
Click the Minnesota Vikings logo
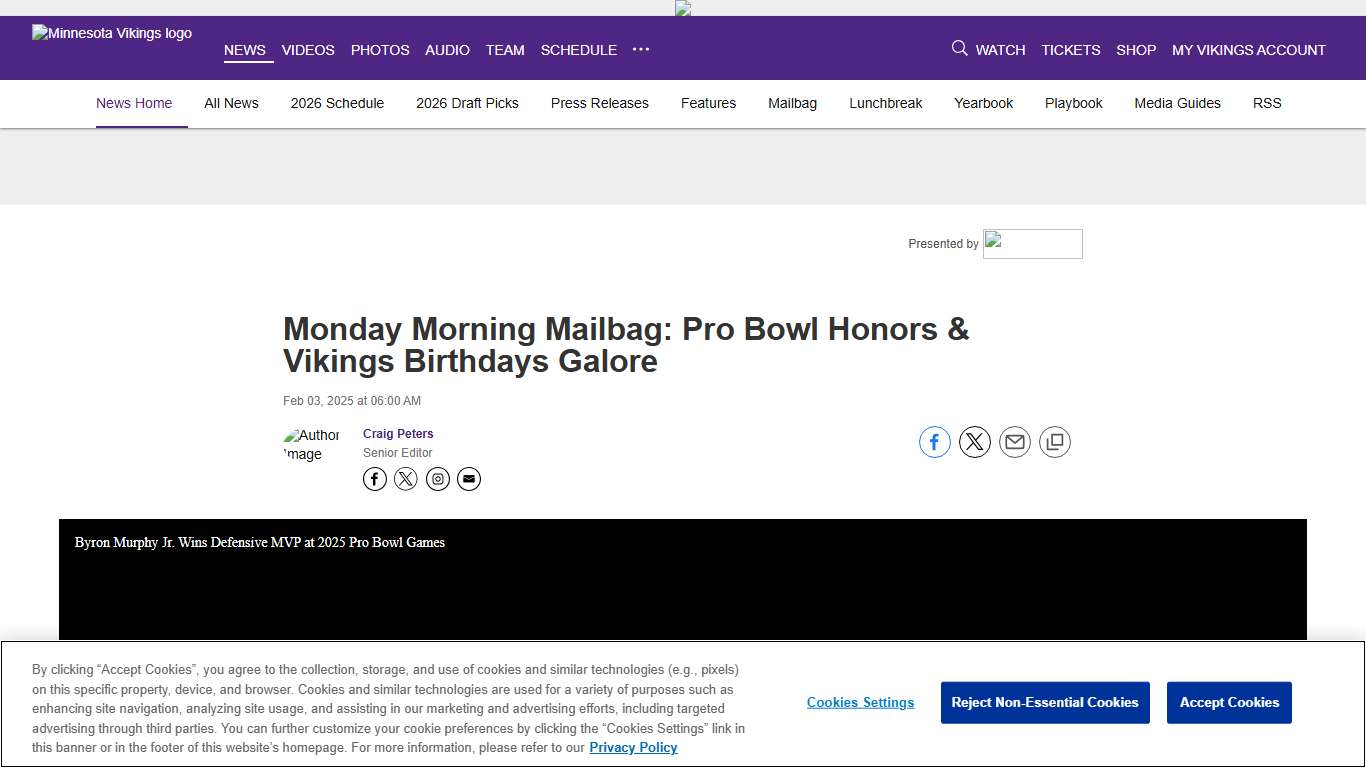[111, 33]
